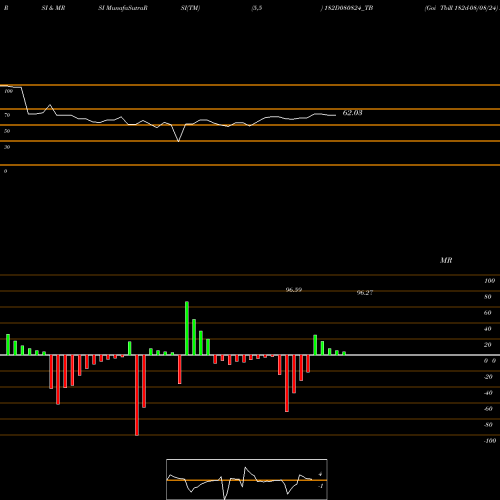
Task: Click the lowest dip point of the RSI line
Action: [178, 141]
